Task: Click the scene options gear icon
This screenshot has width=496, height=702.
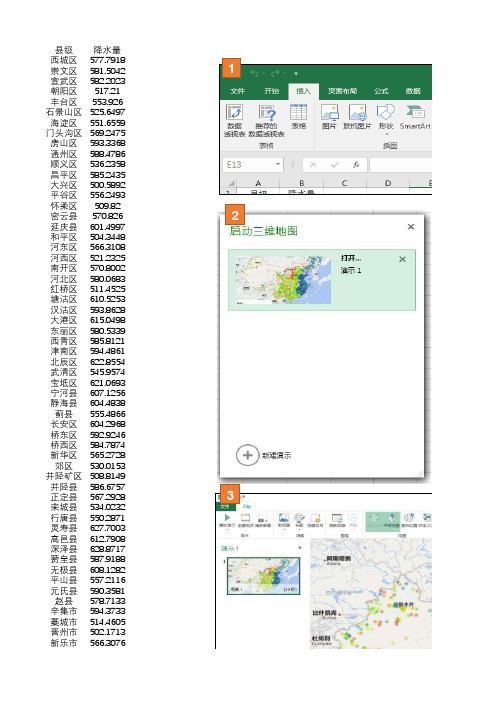Action: pyautogui.click(x=315, y=520)
